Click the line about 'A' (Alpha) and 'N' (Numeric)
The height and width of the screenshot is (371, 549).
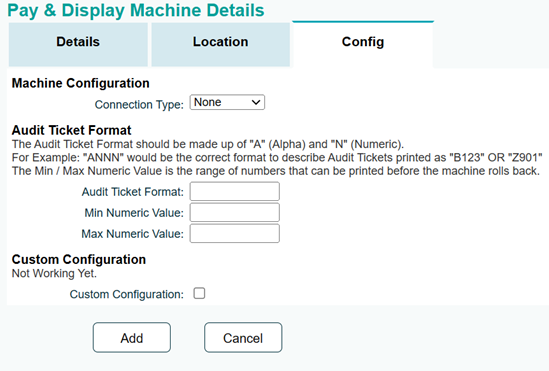tap(208, 144)
